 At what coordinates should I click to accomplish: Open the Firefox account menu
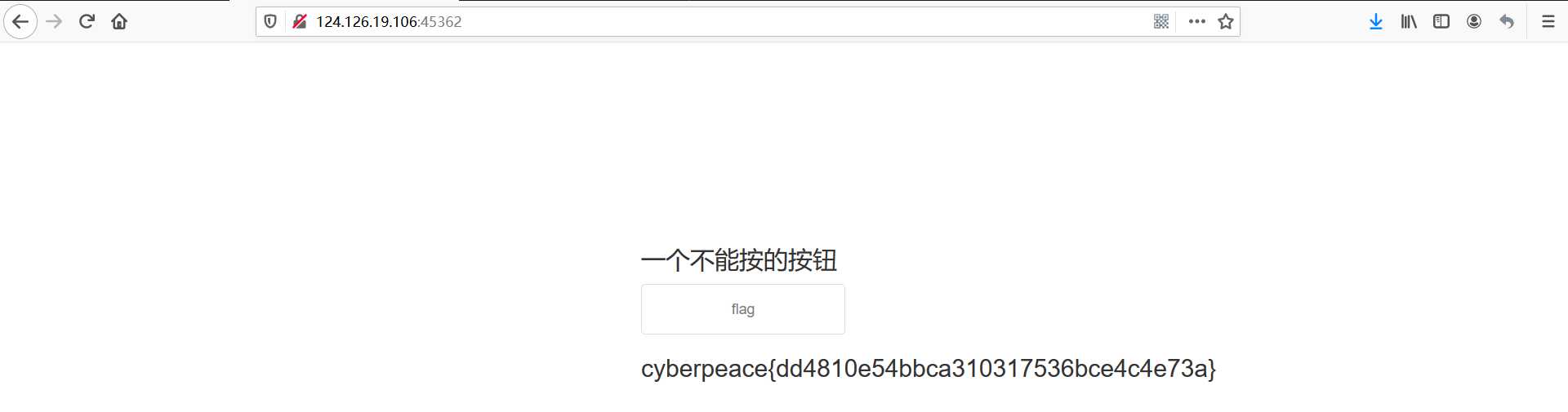pos(1474,22)
